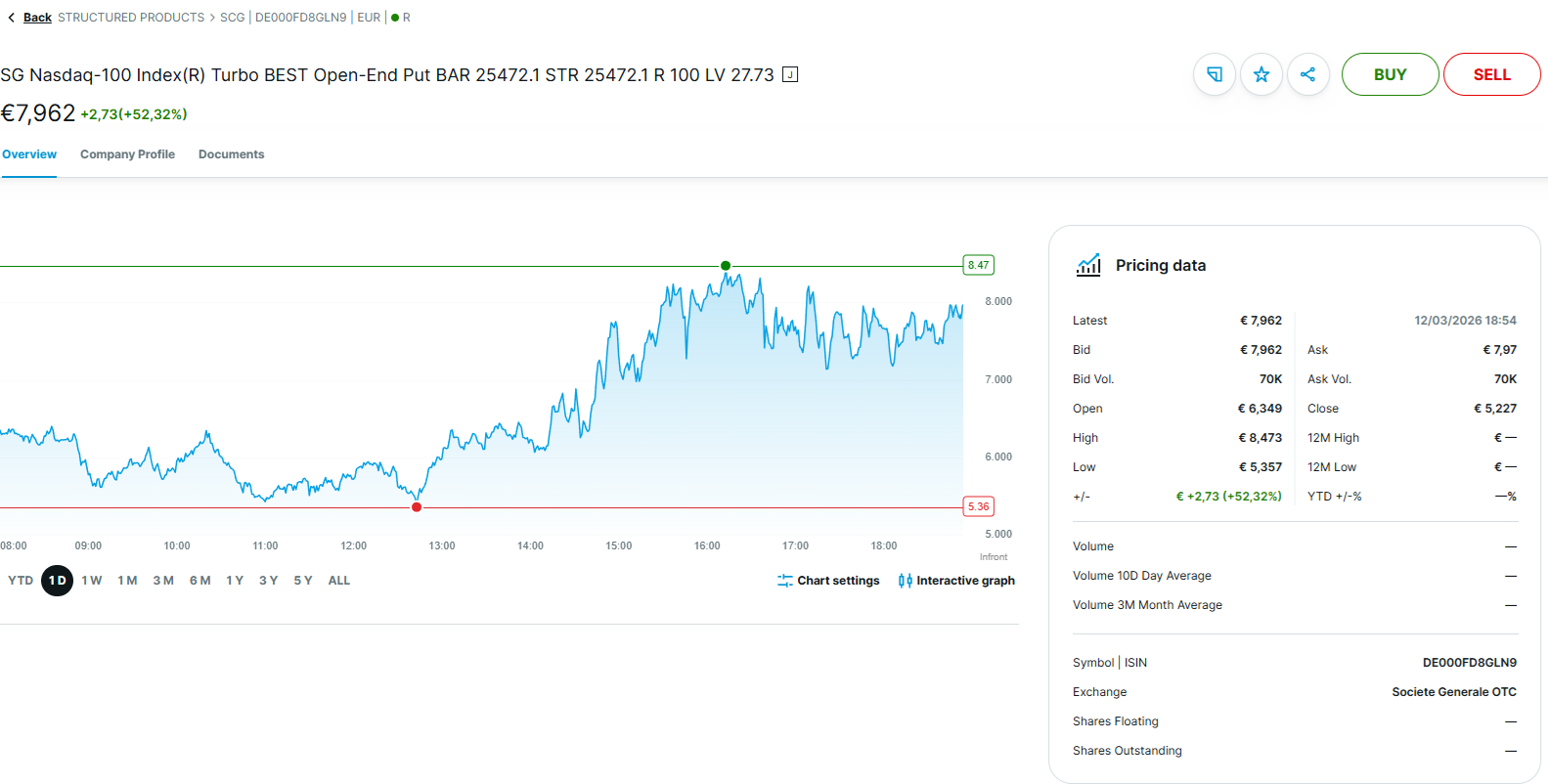This screenshot has height=784, width=1548.
Task: Click the Ask value € 7,97
Action: pos(1499,350)
